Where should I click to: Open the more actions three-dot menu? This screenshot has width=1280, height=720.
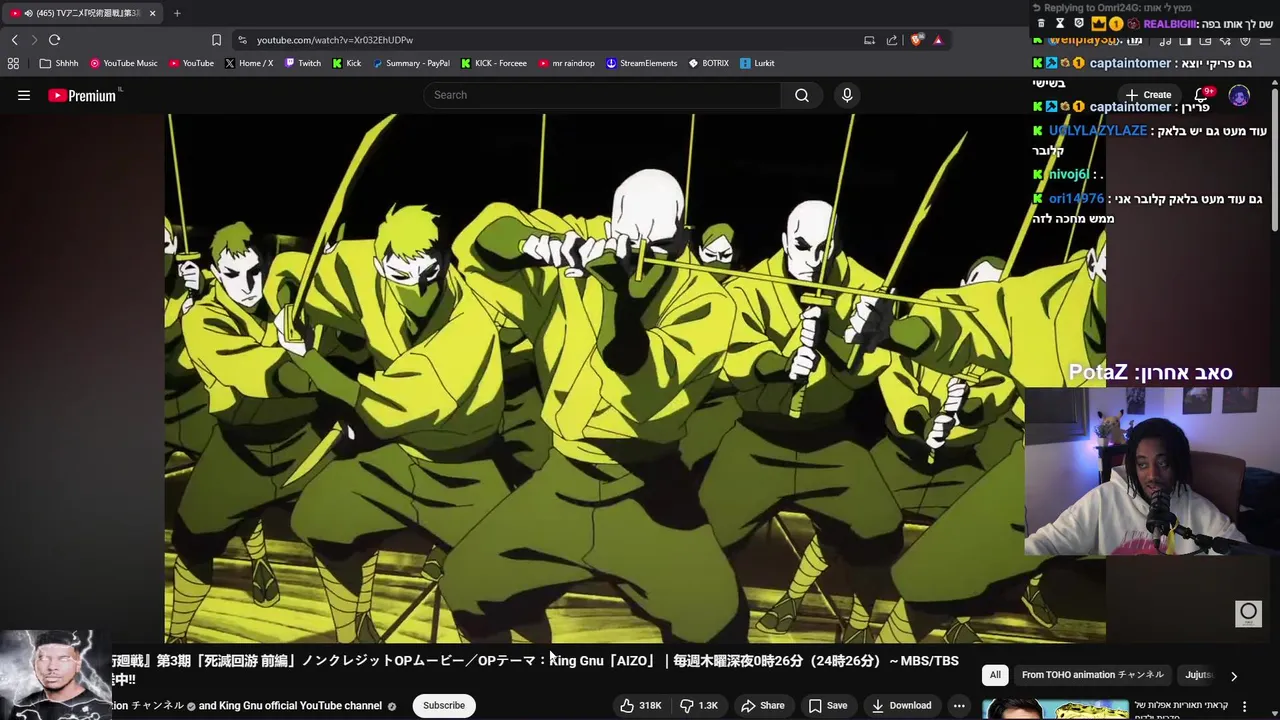pos(959,705)
